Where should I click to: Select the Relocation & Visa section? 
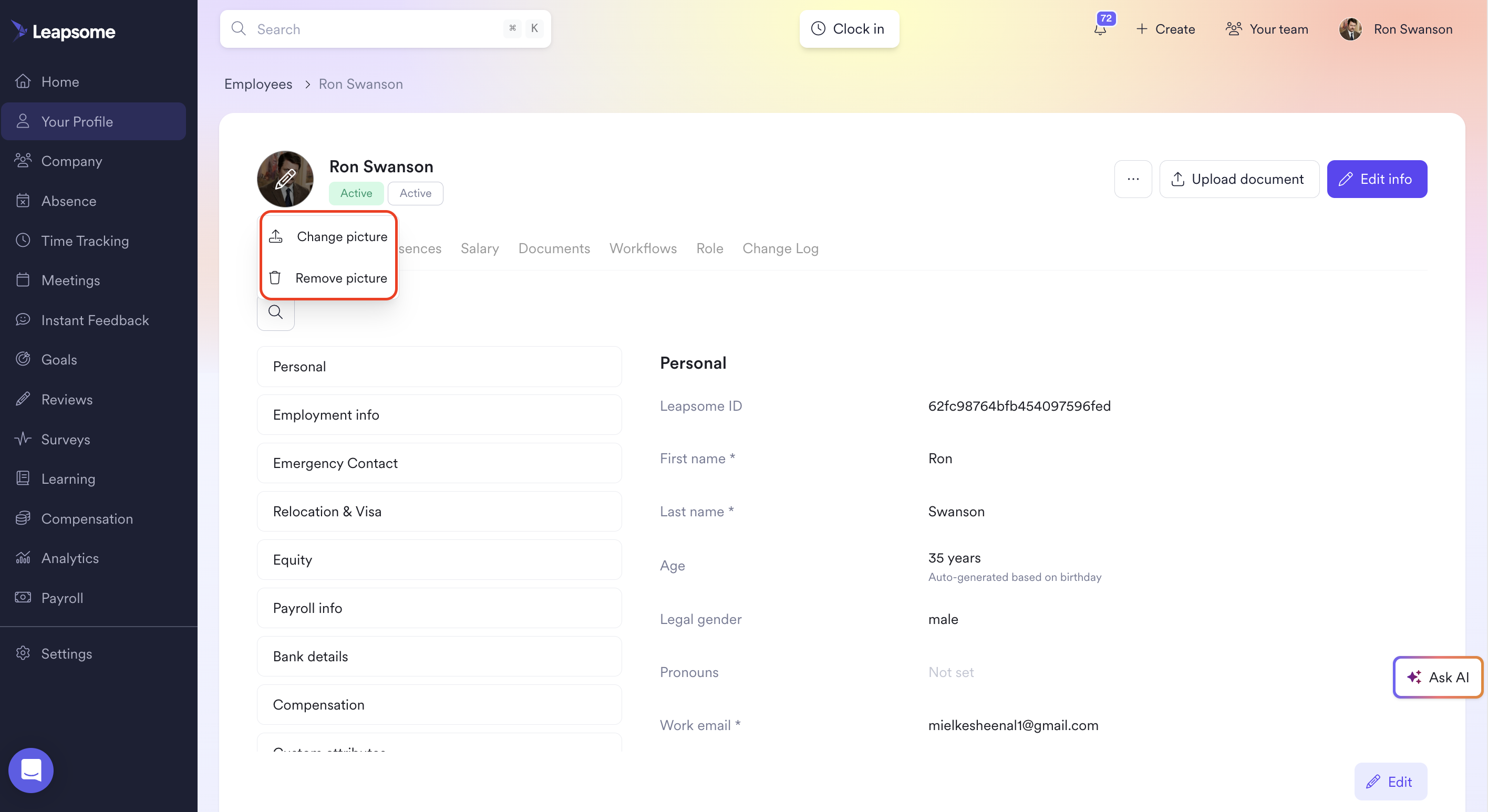click(x=439, y=511)
